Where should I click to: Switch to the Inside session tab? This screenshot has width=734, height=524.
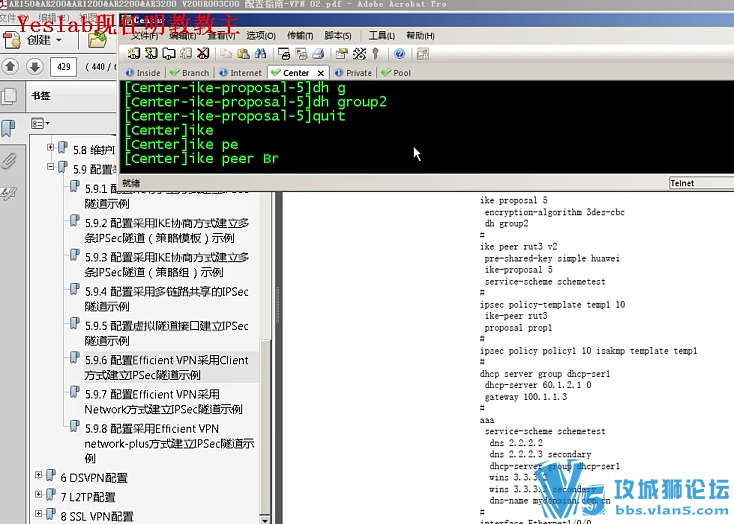click(144, 73)
